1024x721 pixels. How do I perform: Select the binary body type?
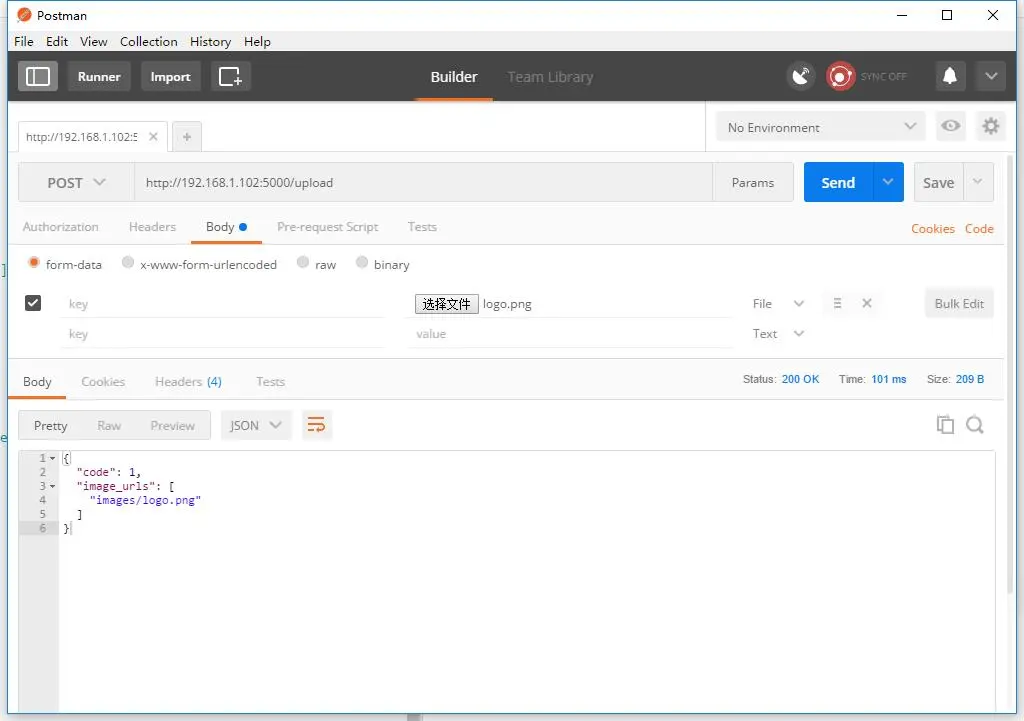click(362, 263)
